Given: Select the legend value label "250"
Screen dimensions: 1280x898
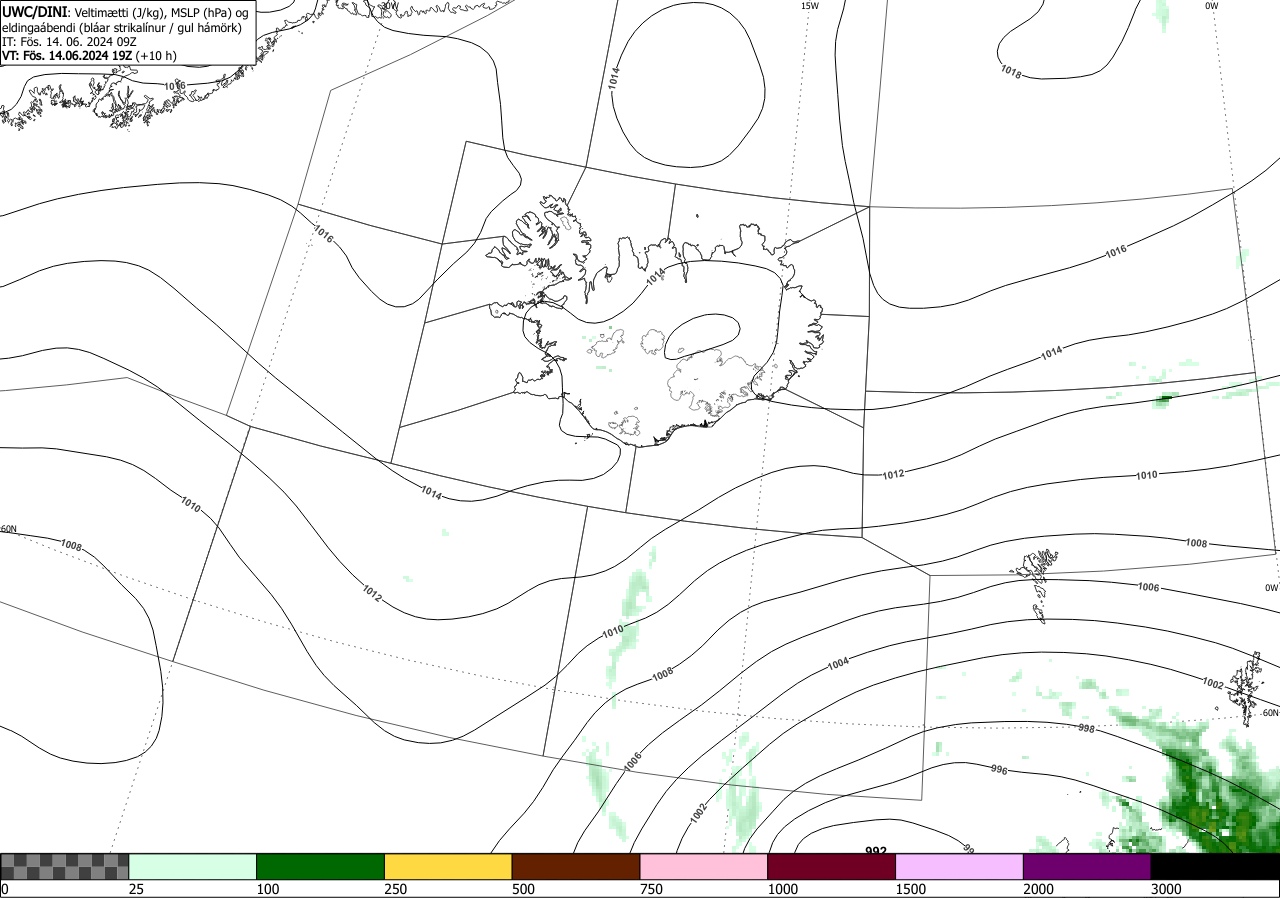Looking at the screenshot, I should click(395, 889).
